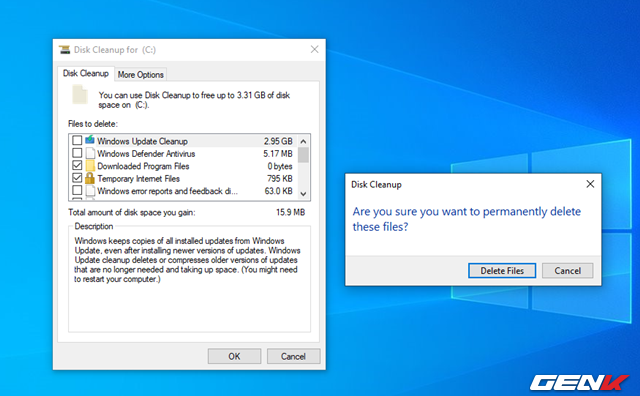
Task: Click the Temporary Internet Files lock icon
Action: click(90, 178)
